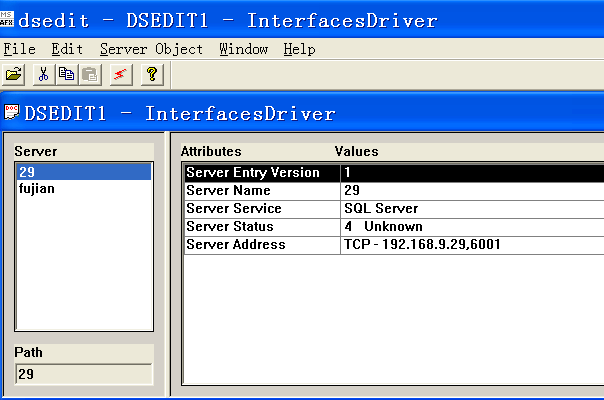This screenshot has height=400, width=604.
Task: Open the Edit menu
Action: click(x=67, y=49)
